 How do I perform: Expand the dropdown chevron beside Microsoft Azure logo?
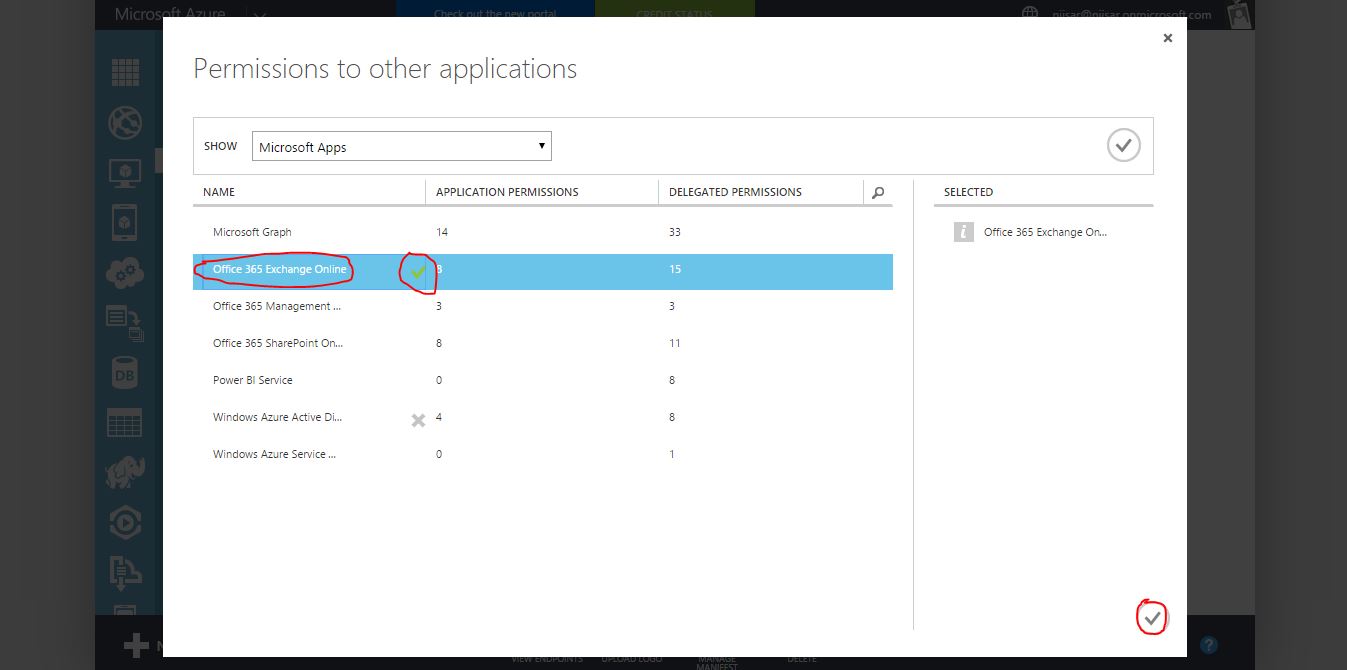pyautogui.click(x=260, y=15)
